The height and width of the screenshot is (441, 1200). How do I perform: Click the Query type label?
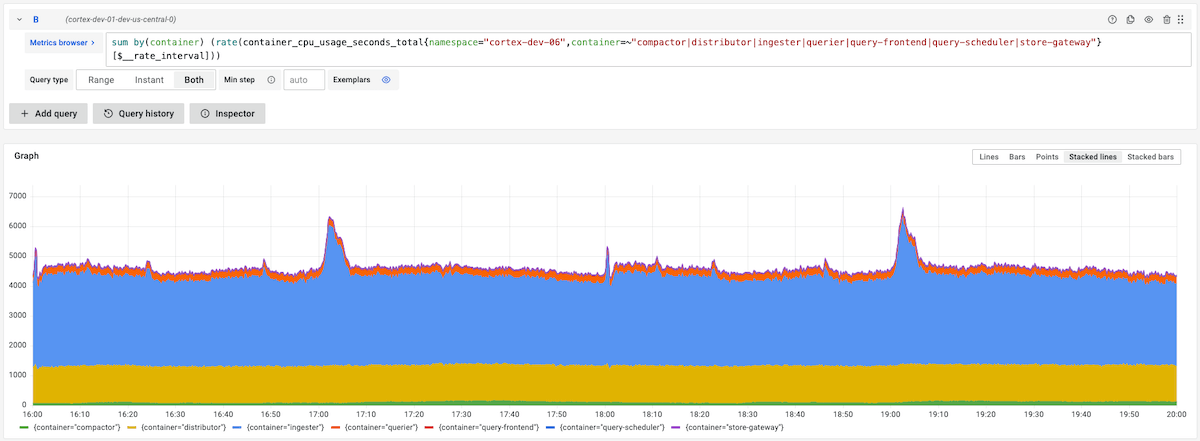click(49, 79)
